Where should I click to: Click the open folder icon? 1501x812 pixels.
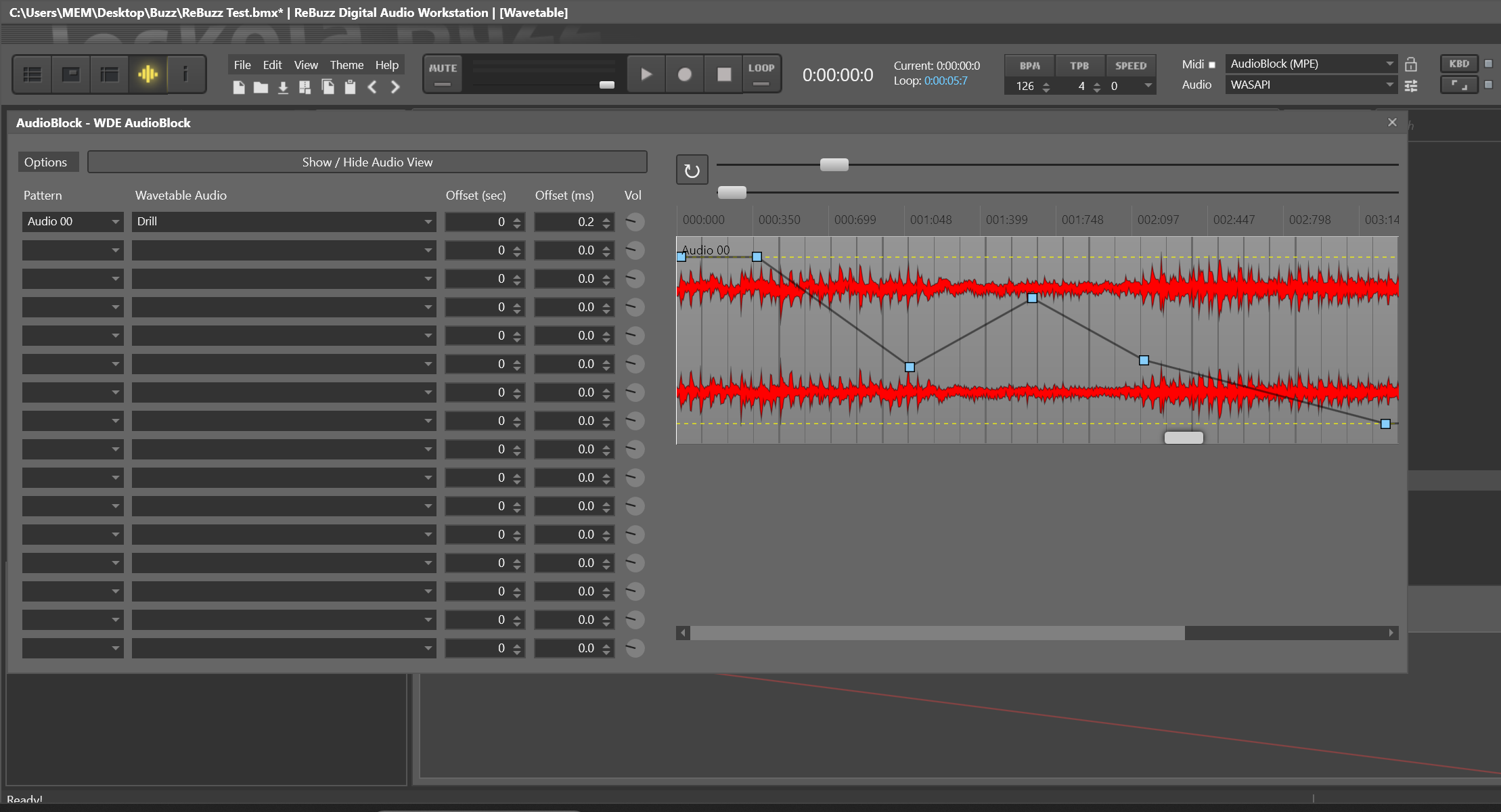point(261,87)
